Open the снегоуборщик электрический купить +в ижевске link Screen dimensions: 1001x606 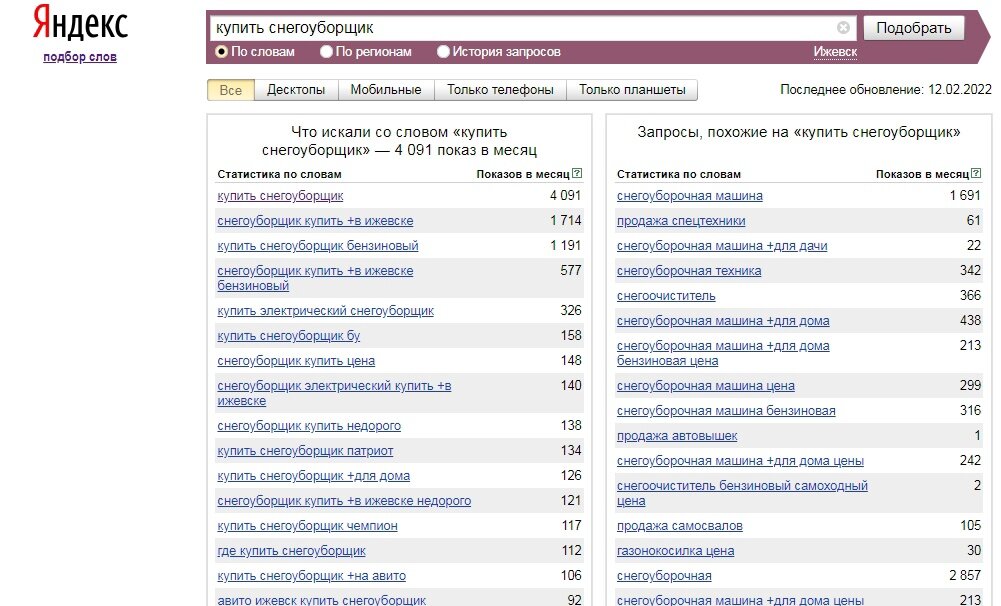click(x=334, y=393)
